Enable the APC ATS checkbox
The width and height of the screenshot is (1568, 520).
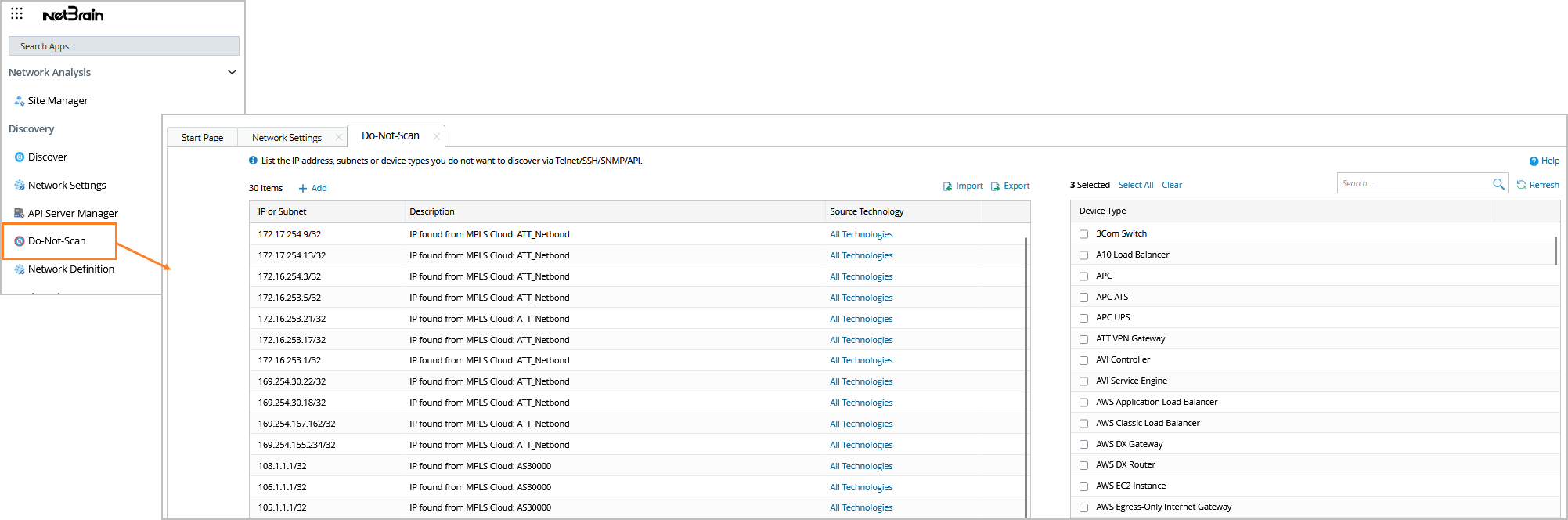pos(1084,298)
